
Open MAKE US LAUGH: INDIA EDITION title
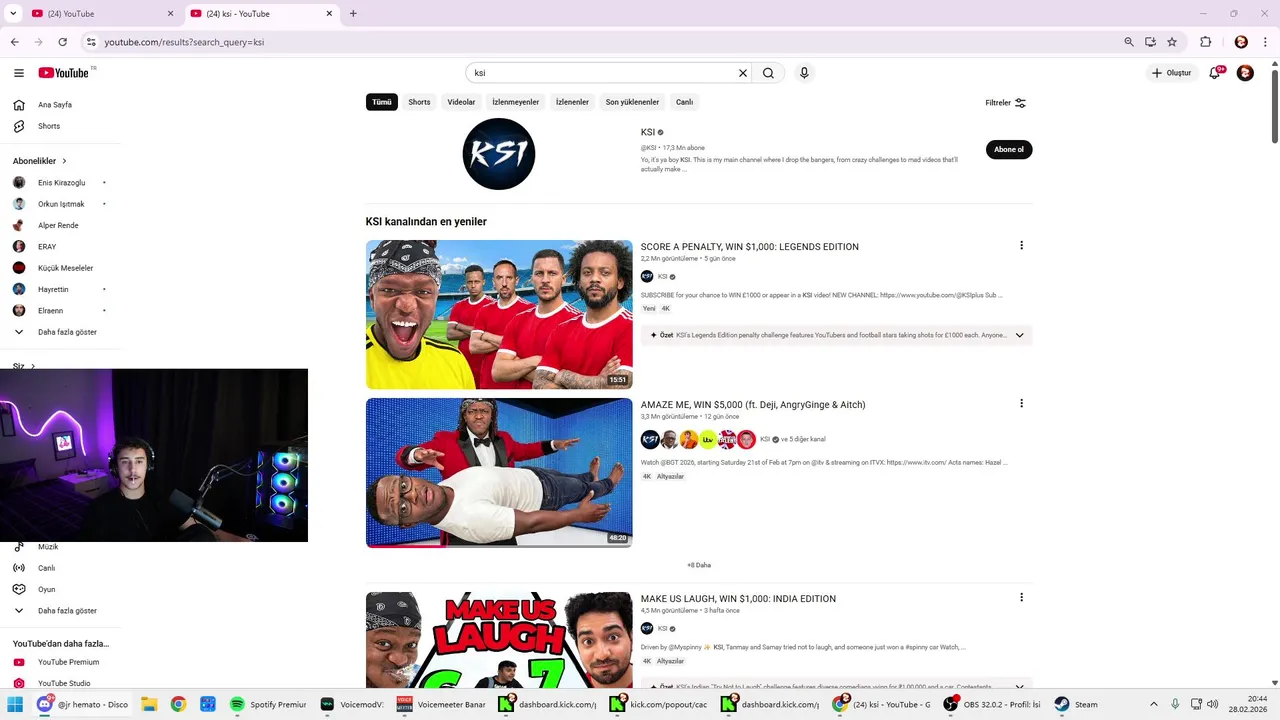point(738,599)
